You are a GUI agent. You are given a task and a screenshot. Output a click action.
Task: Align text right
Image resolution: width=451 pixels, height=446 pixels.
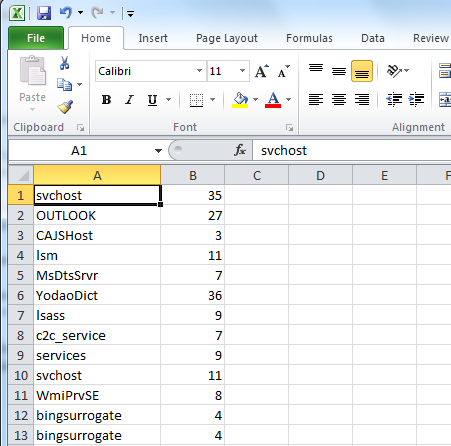coord(362,100)
